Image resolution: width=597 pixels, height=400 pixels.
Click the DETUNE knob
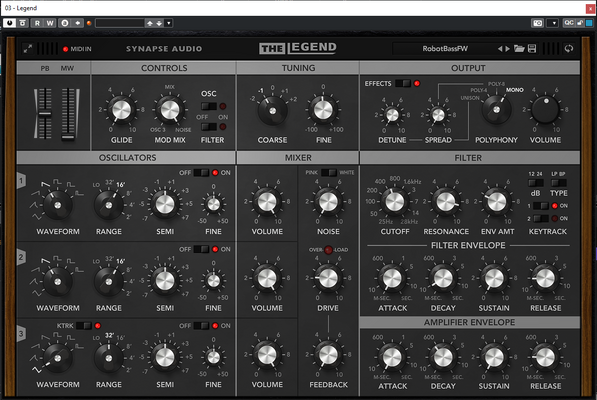click(x=392, y=115)
